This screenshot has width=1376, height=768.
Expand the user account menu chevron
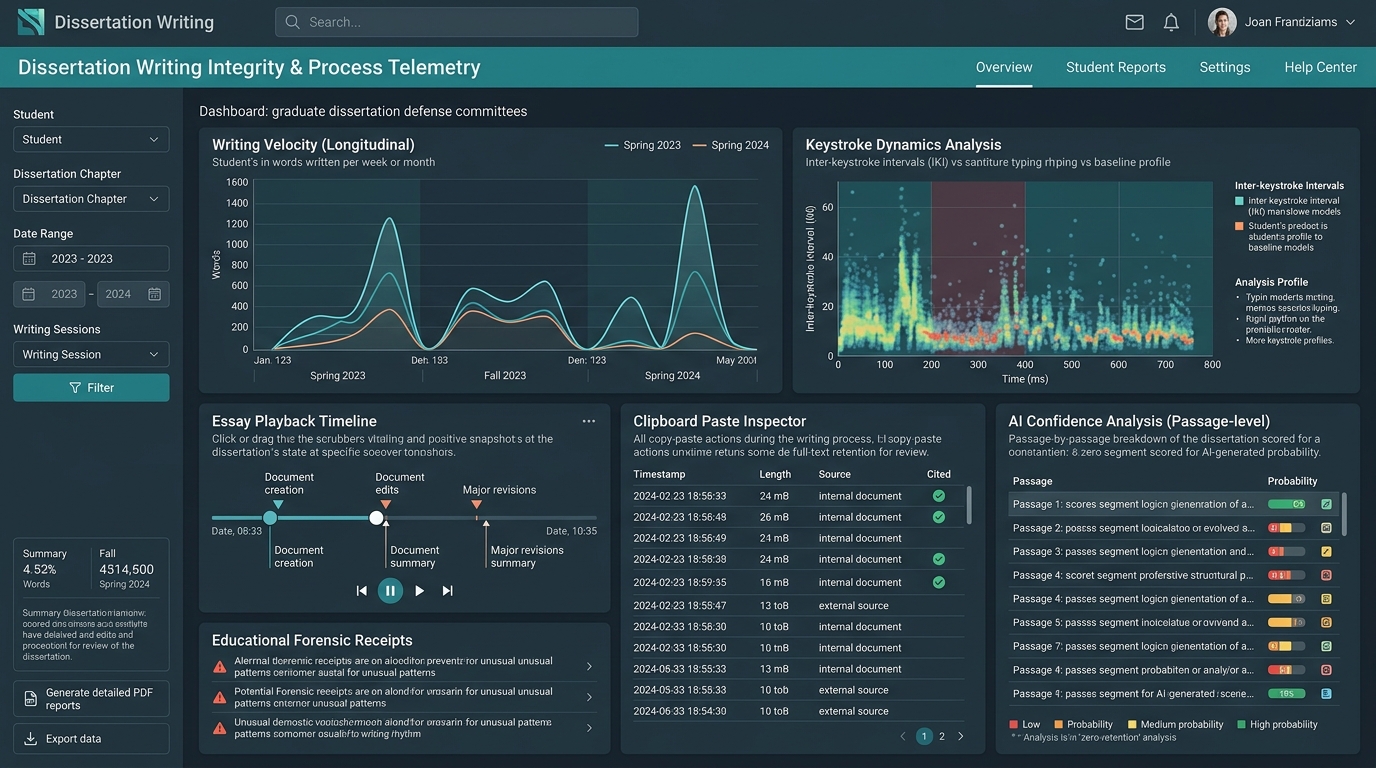1350,22
